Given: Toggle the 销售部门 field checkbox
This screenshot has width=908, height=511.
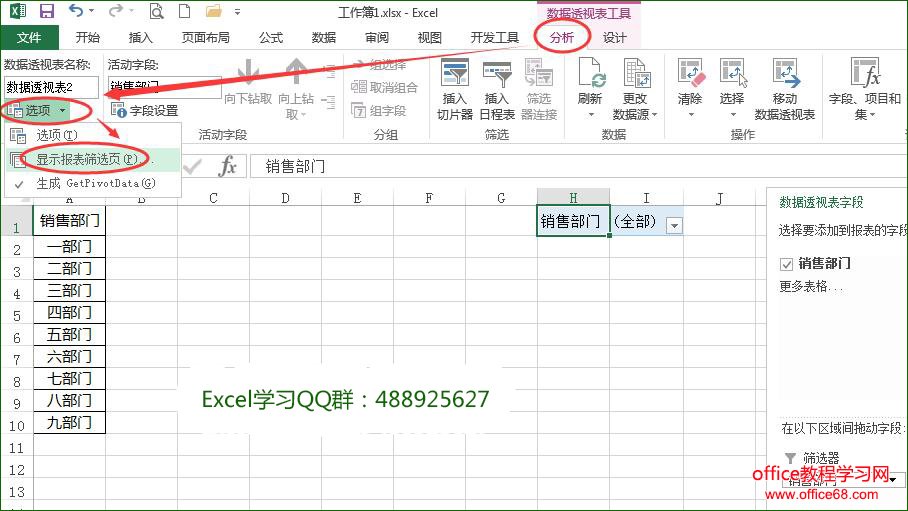Looking at the screenshot, I should tap(786, 264).
